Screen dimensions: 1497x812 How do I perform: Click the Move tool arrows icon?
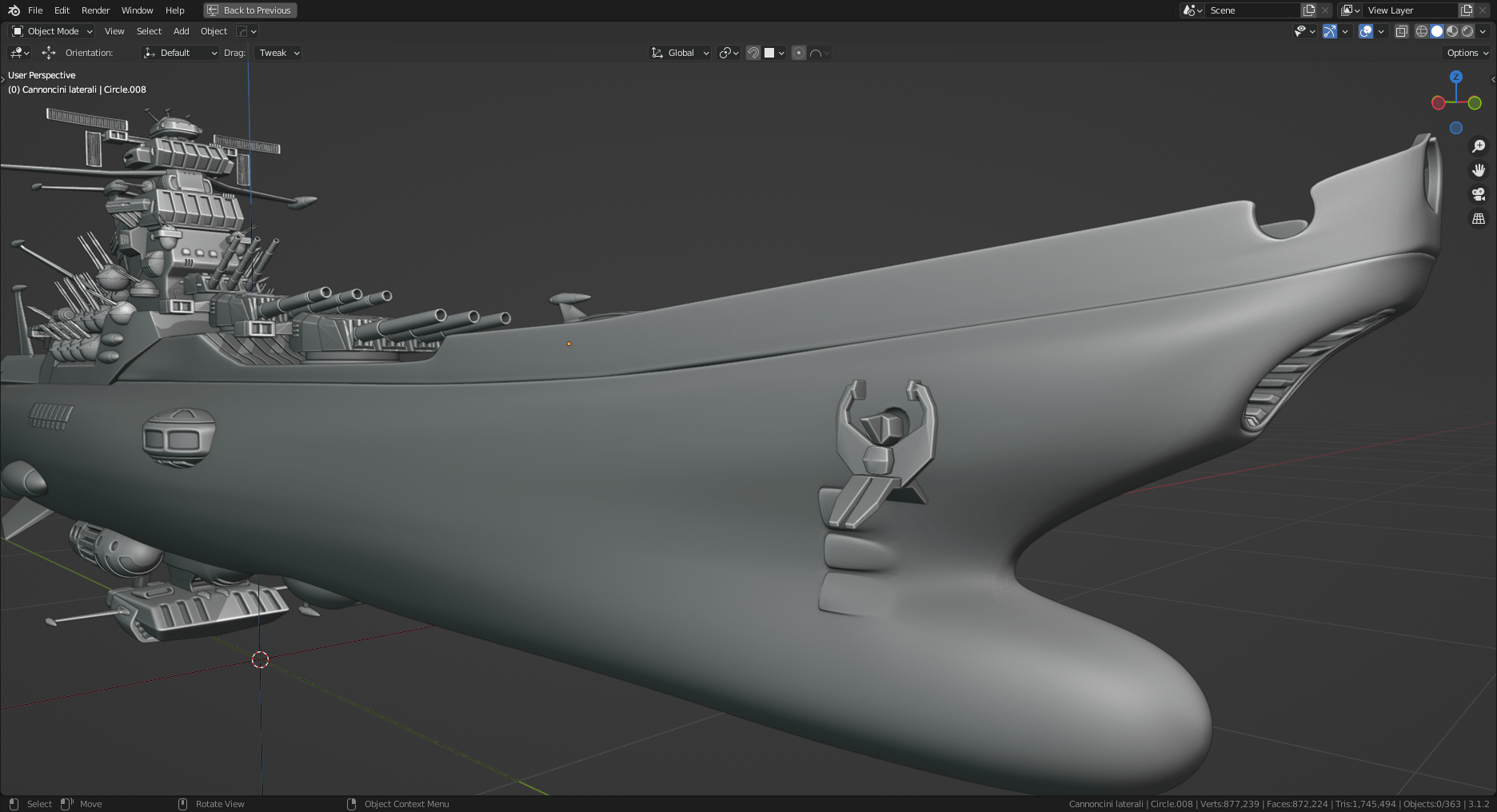tap(49, 53)
